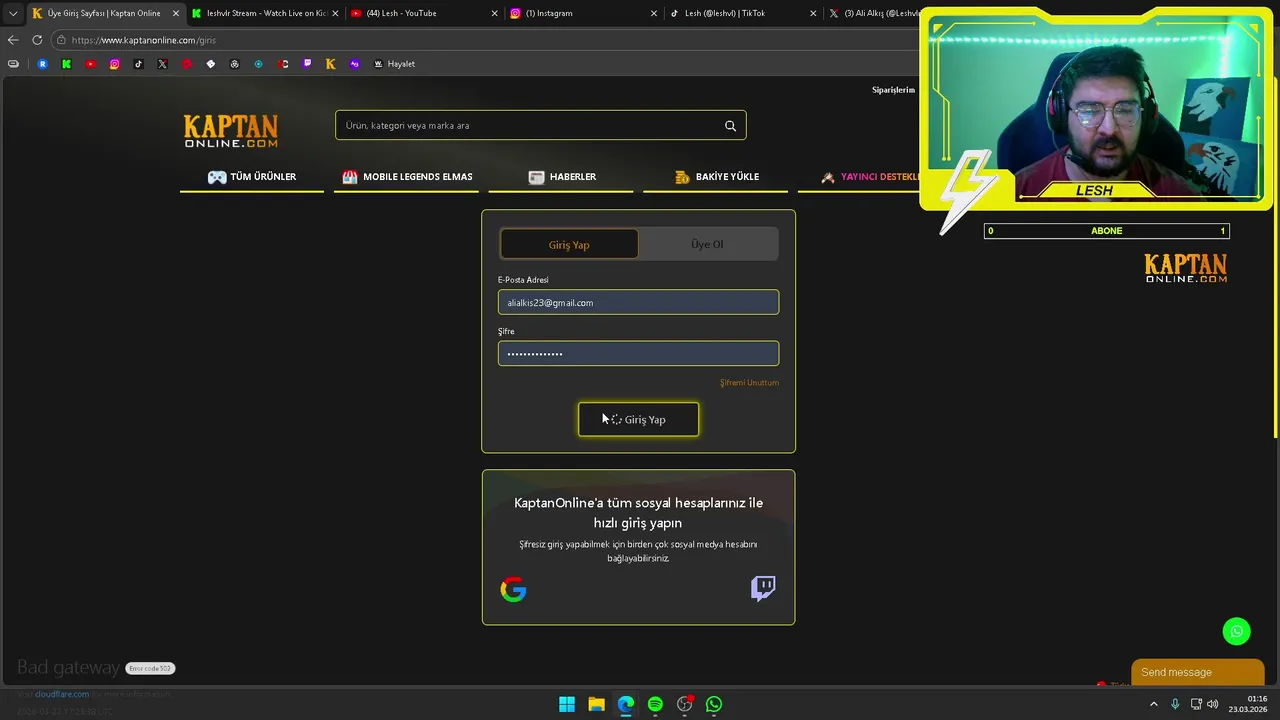Viewport: 1280px width, 720px height.
Task: Open Microsoft Edge from taskbar
Action: click(x=625, y=704)
